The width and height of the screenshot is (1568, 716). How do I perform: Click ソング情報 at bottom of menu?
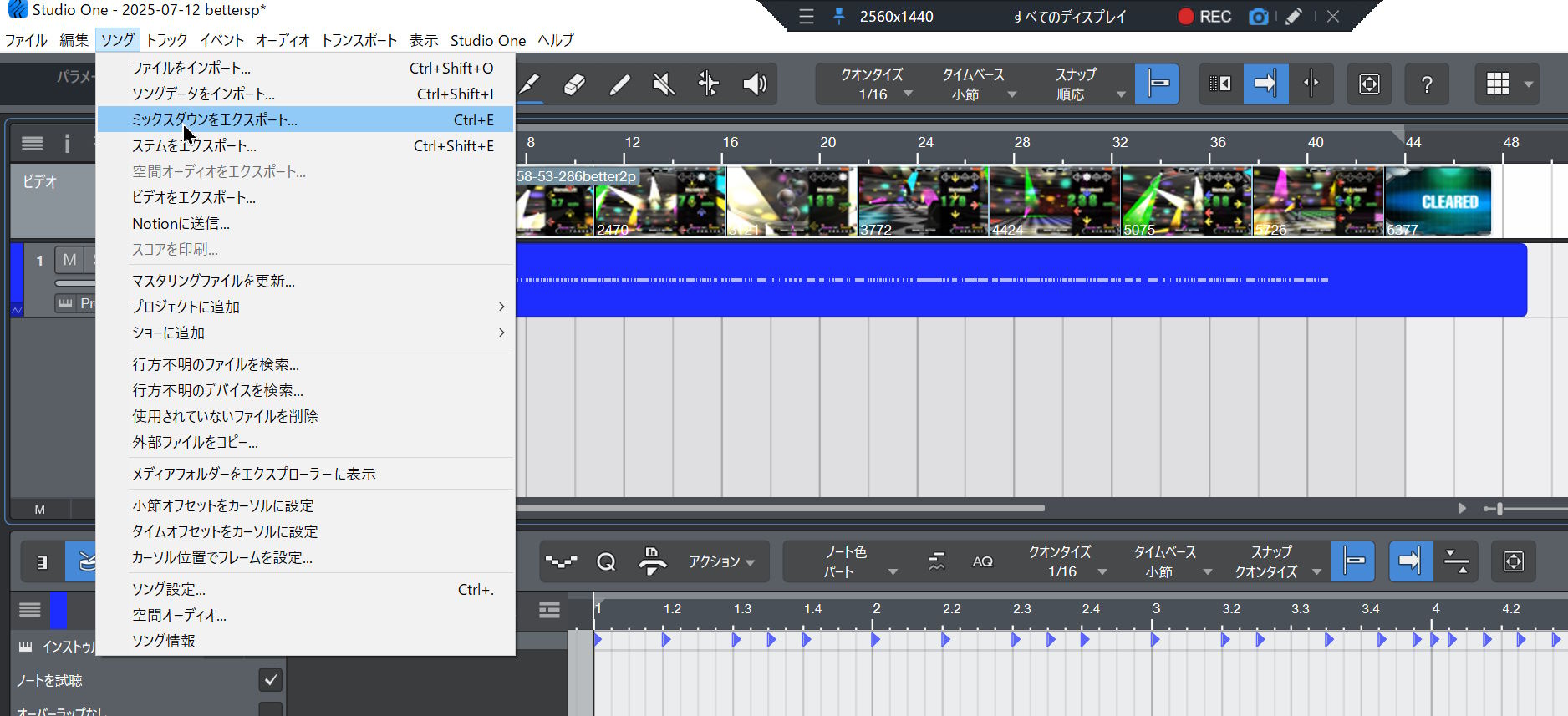305,641
